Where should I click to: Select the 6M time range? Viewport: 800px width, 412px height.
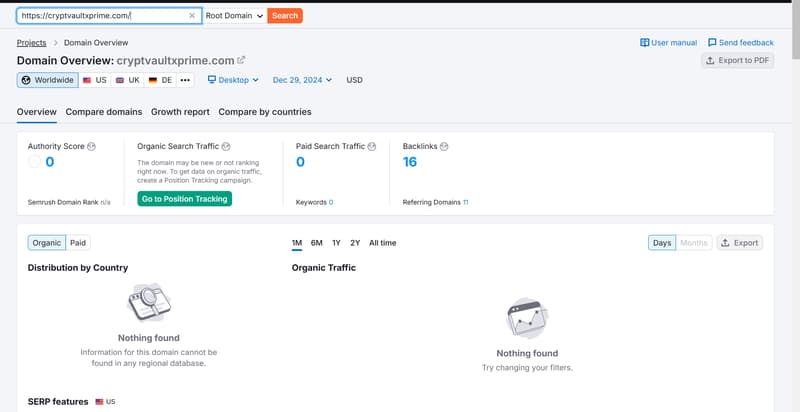point(317,243)
